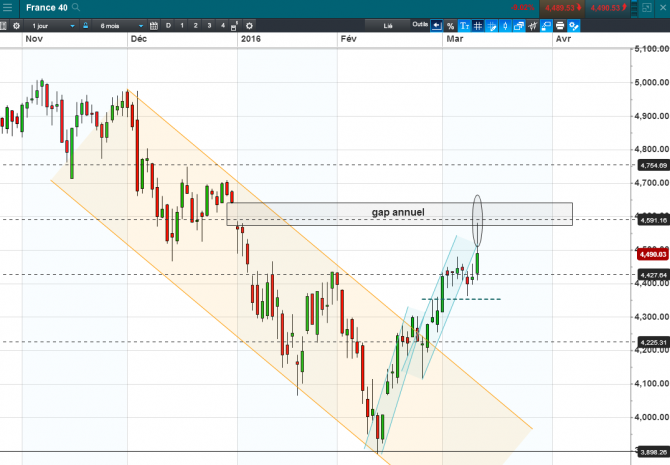Click the 4,225.31 price level label
670x465 pixels.
[653, 342]
